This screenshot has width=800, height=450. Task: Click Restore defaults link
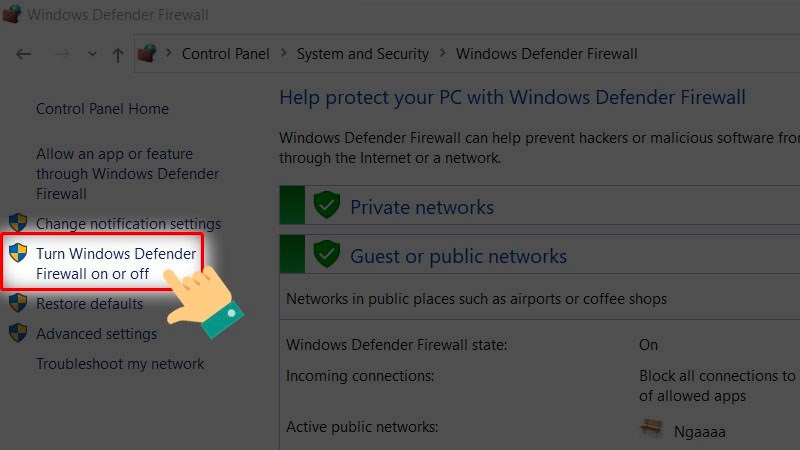(89, 304)
